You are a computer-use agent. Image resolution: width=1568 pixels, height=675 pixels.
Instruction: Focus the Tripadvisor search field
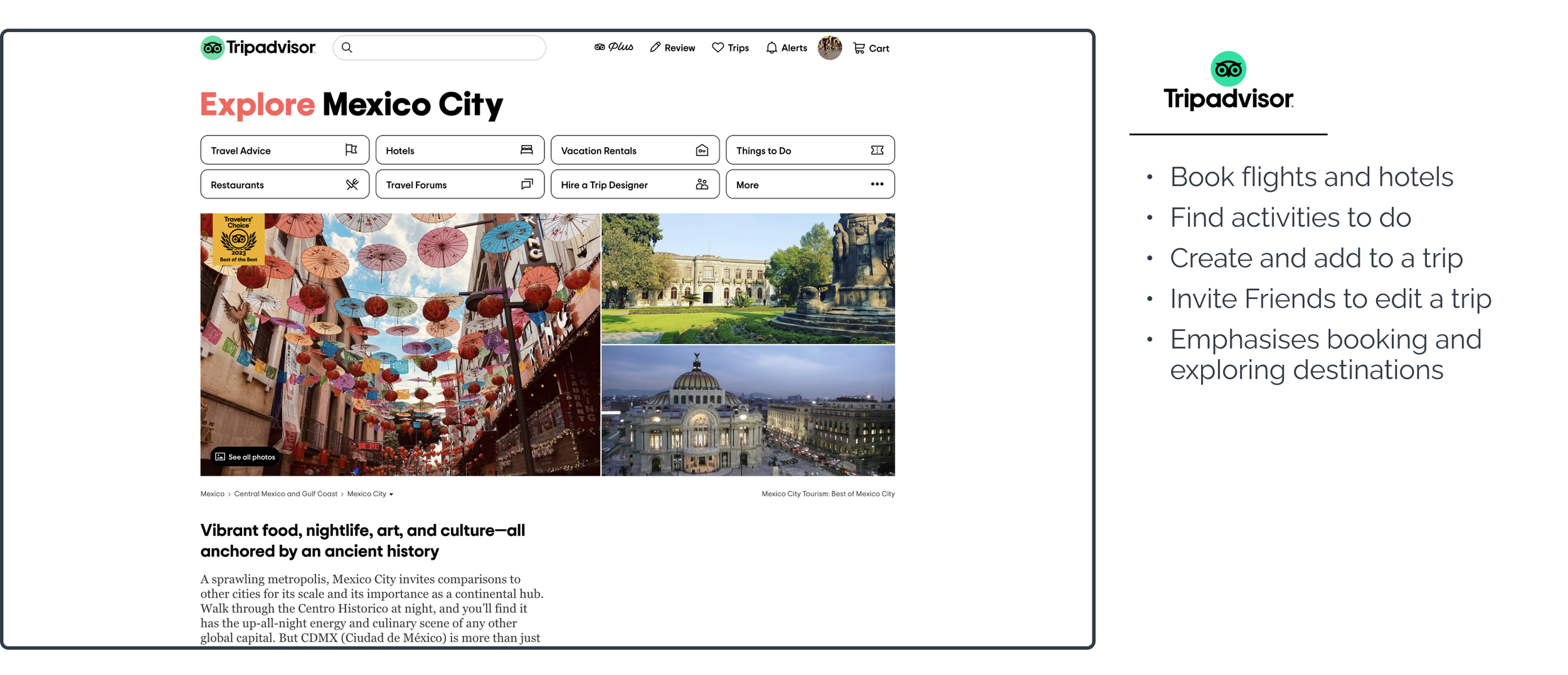coord(439,48)
